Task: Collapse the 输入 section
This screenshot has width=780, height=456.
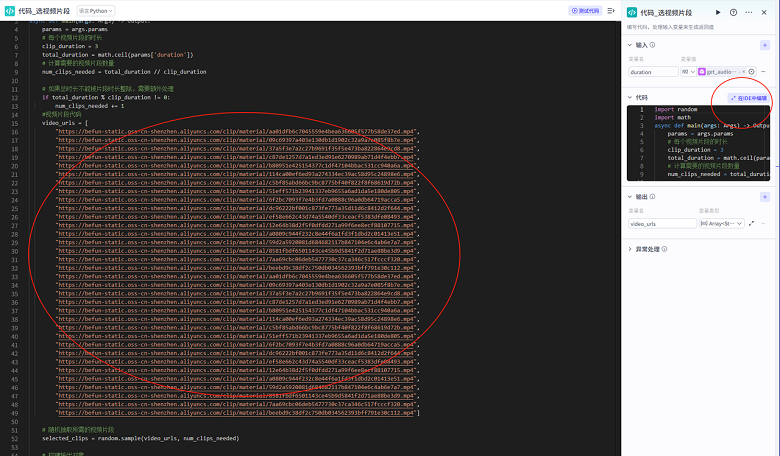Action: (630, 45)
